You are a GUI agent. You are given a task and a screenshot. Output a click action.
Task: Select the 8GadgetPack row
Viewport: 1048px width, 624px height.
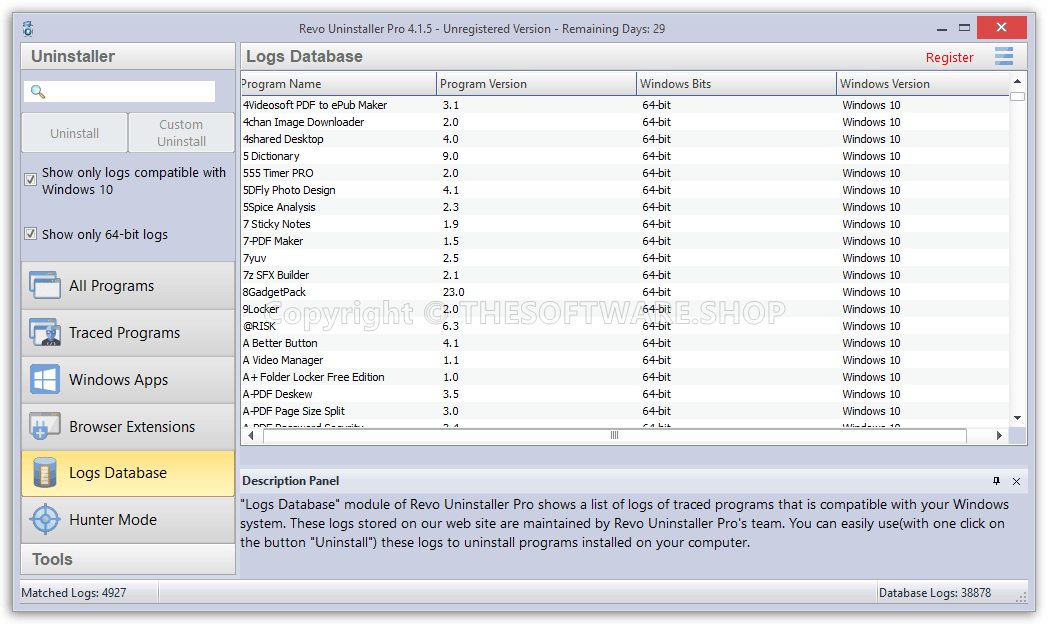625,292
